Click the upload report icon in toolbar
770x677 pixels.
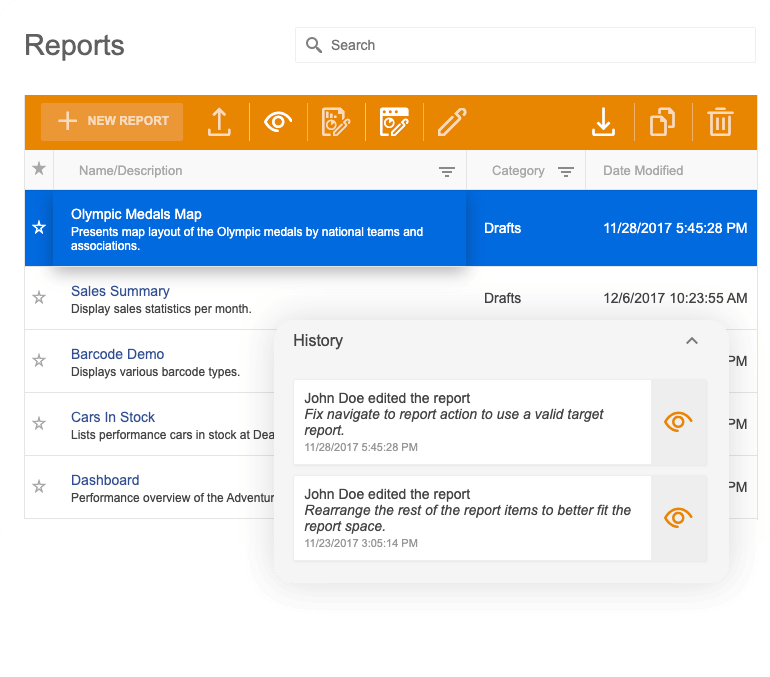coord(219,122)
